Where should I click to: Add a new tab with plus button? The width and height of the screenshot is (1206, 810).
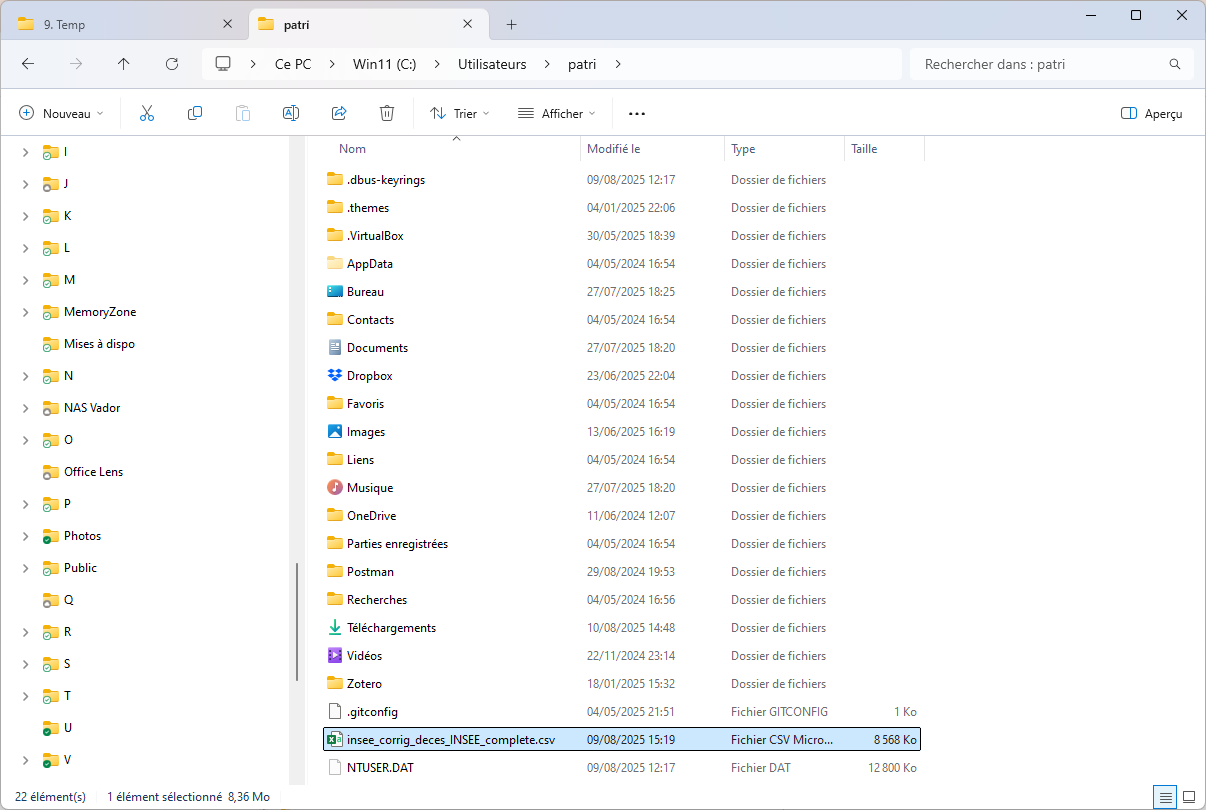pyautogui.click(x=511, y=24)
